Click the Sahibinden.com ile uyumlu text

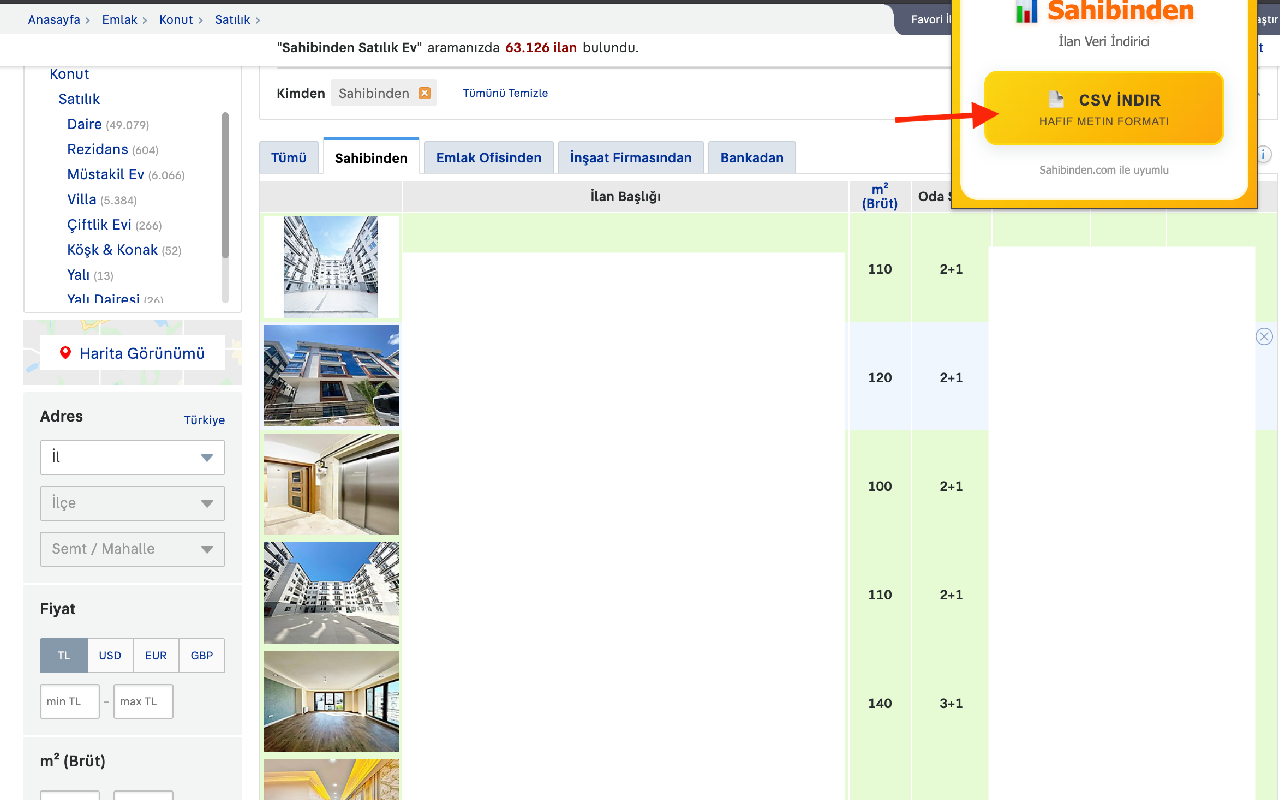pos(1104,170)
